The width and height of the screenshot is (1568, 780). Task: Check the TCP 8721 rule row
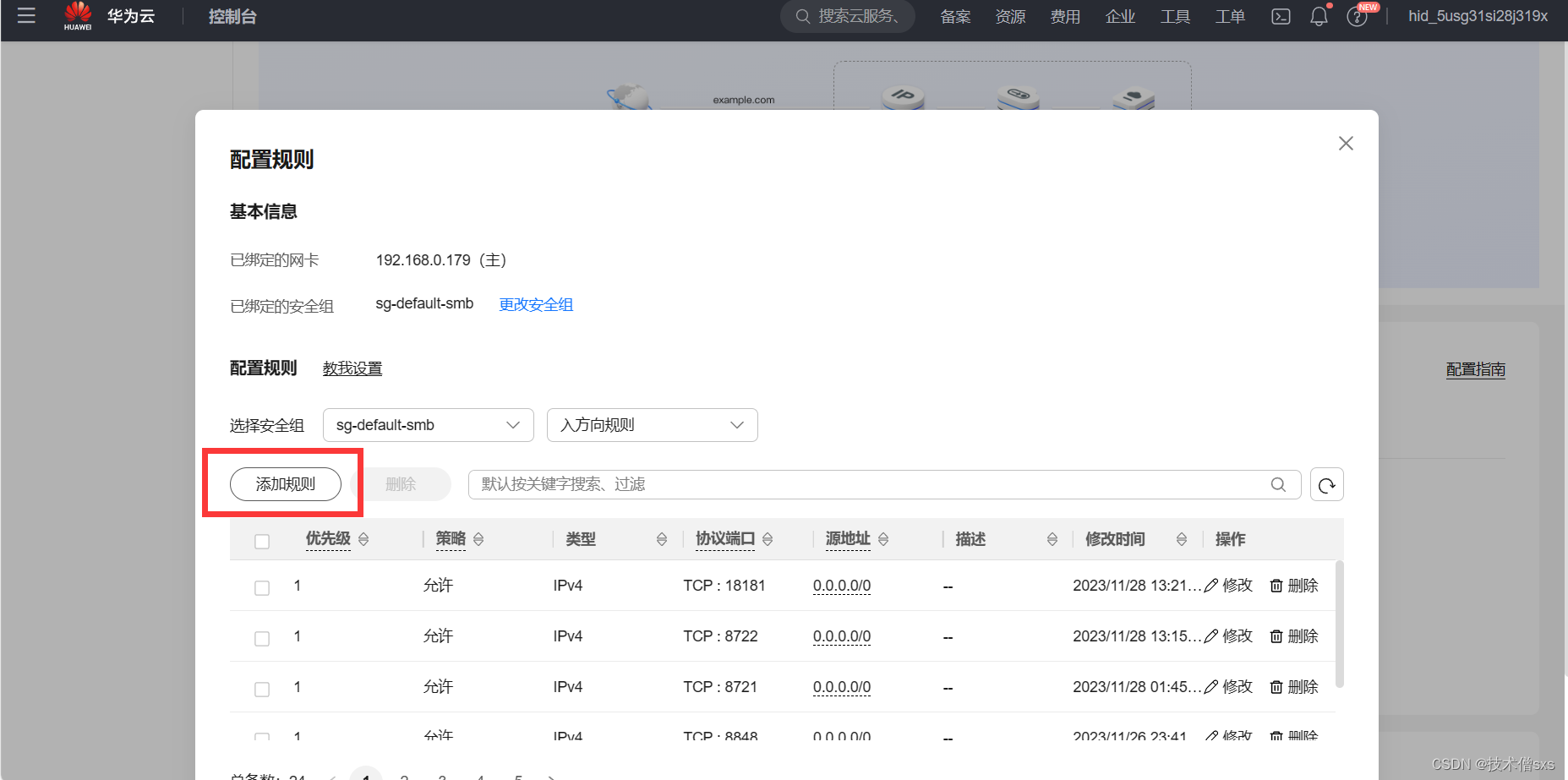[x=262, y=689]
